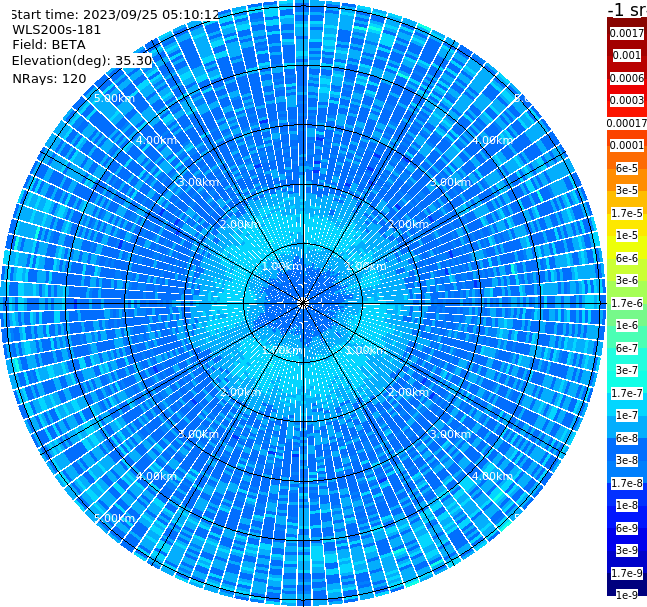Select the 3e-5 colorbar label
This screenshot has width=647, height=607.
(627, 190)
